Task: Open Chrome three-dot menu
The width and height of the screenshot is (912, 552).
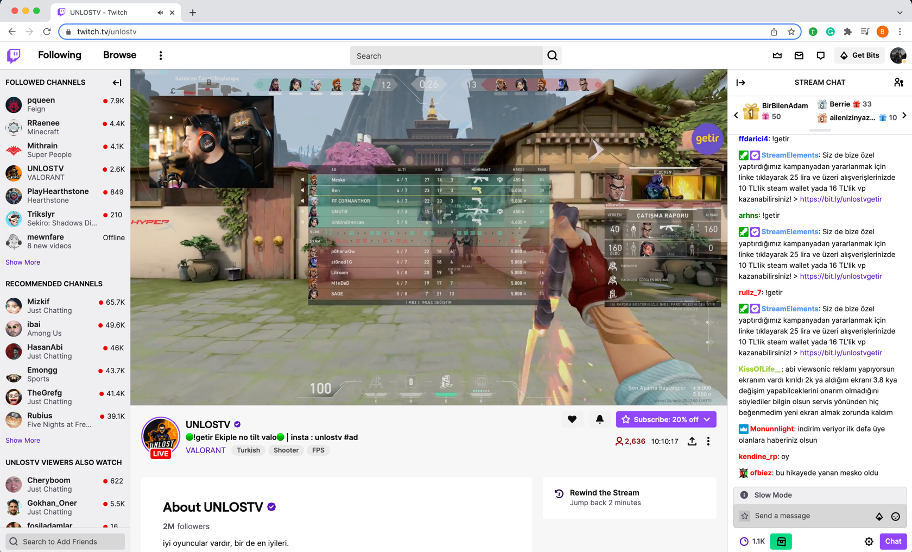Action: (x=900, y=32)
